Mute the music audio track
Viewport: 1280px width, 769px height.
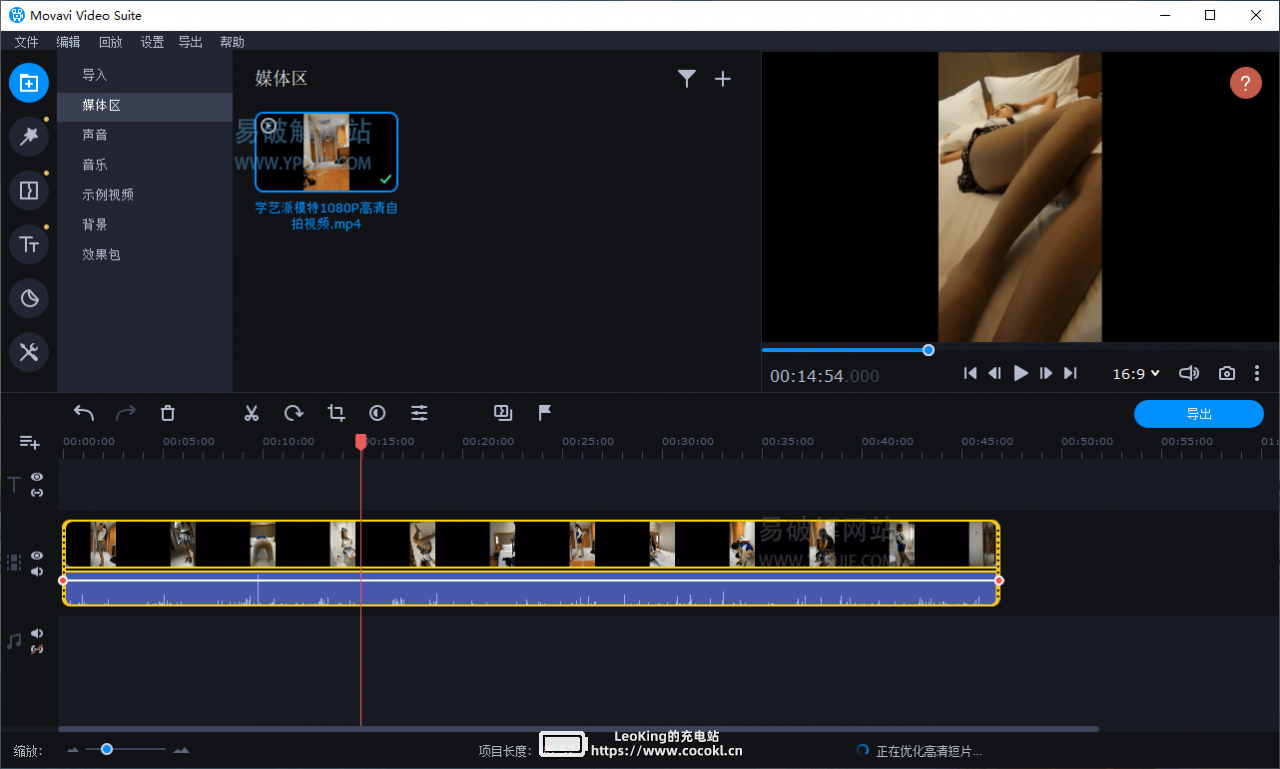click(x=37, y=633)
